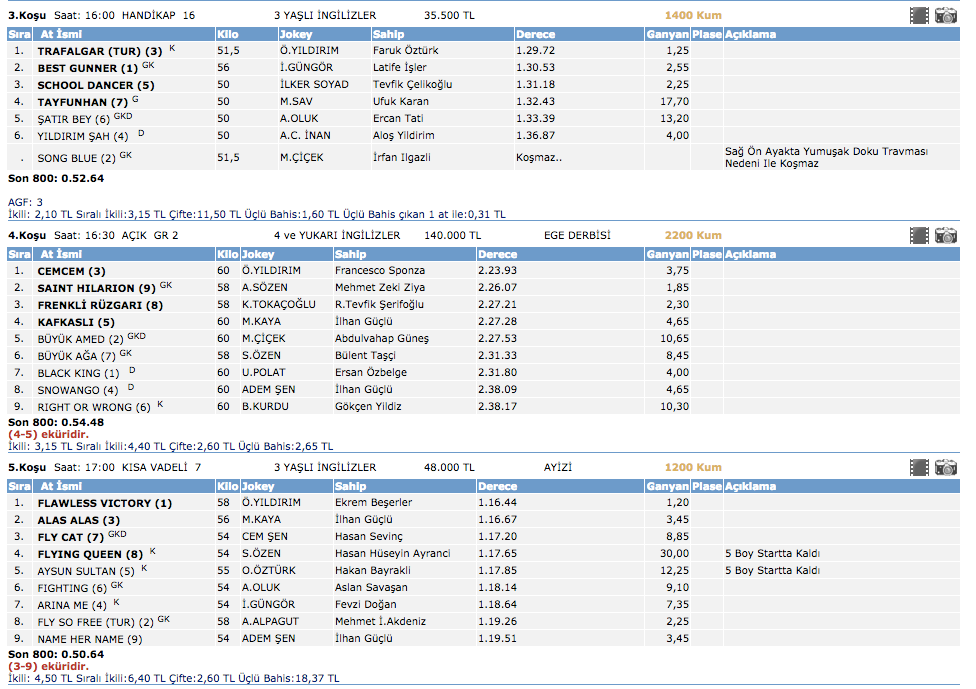
Task: Click owner Hasan Hüseyin Ayranci
Action: click(392, 554)
